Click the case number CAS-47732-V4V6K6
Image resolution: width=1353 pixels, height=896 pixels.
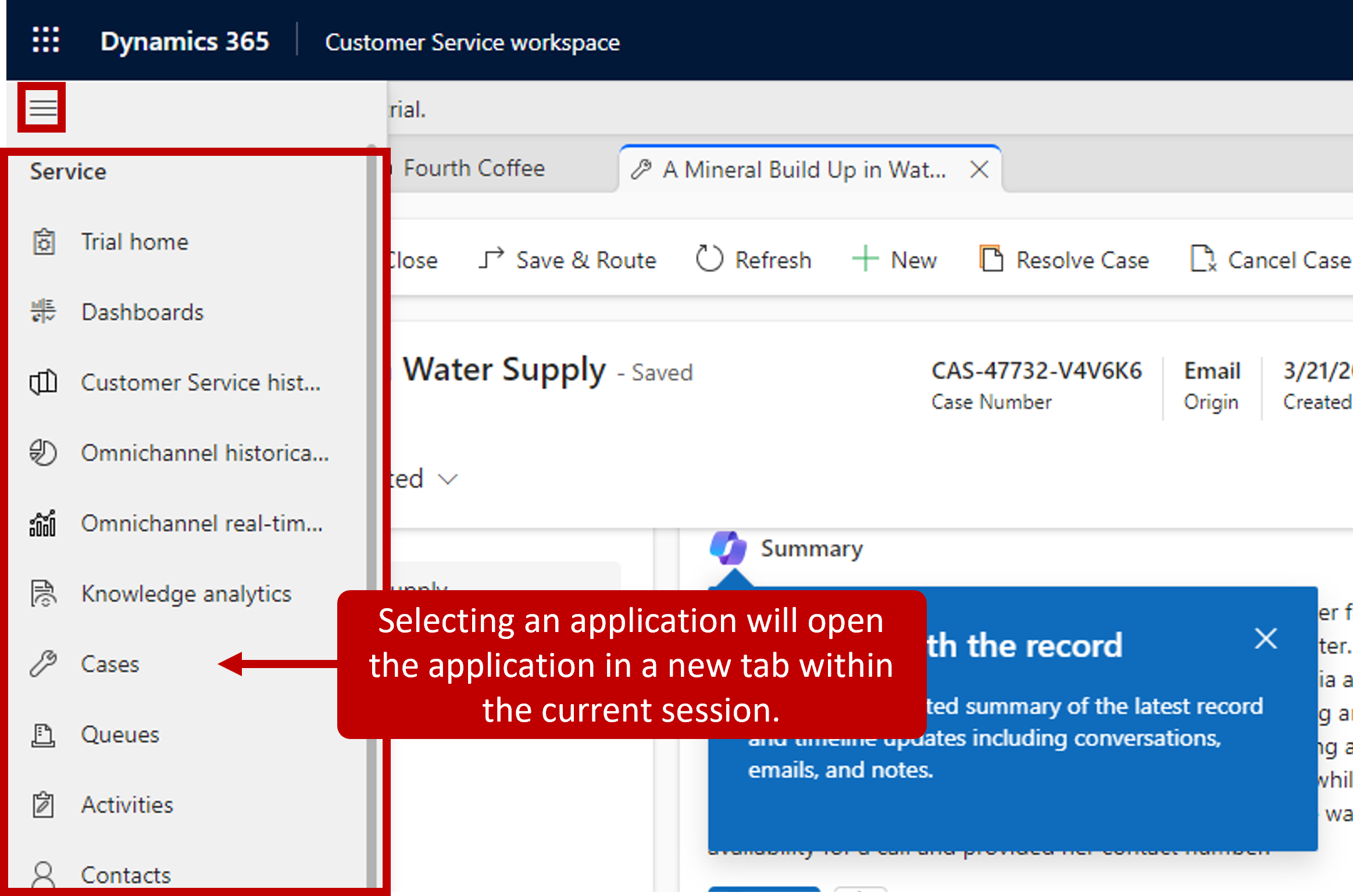[x=1037, y=370]
